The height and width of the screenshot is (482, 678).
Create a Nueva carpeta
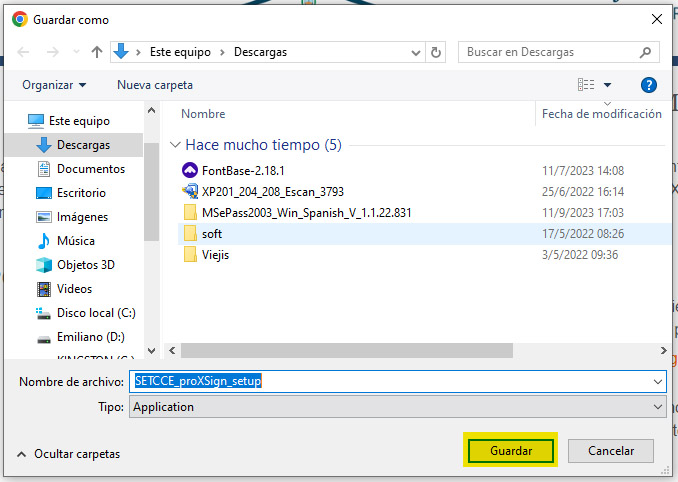pyautogui.click(x=155, y=85)
